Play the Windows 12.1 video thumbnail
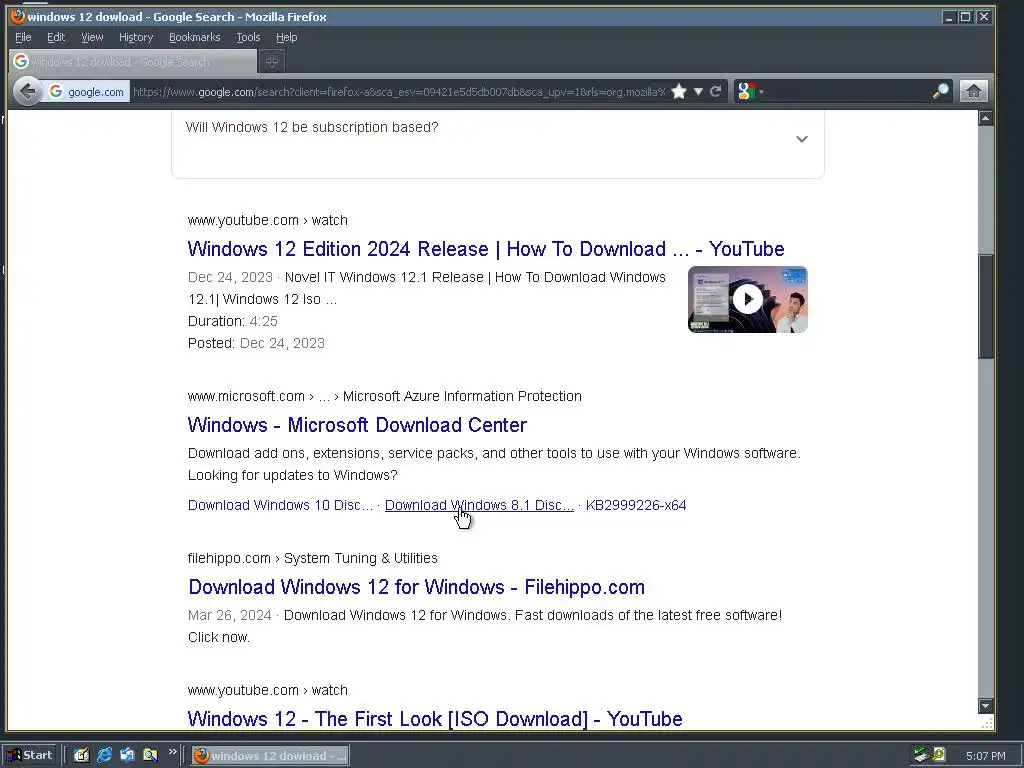The image size is (1024, 768). [x=748, y=300]
